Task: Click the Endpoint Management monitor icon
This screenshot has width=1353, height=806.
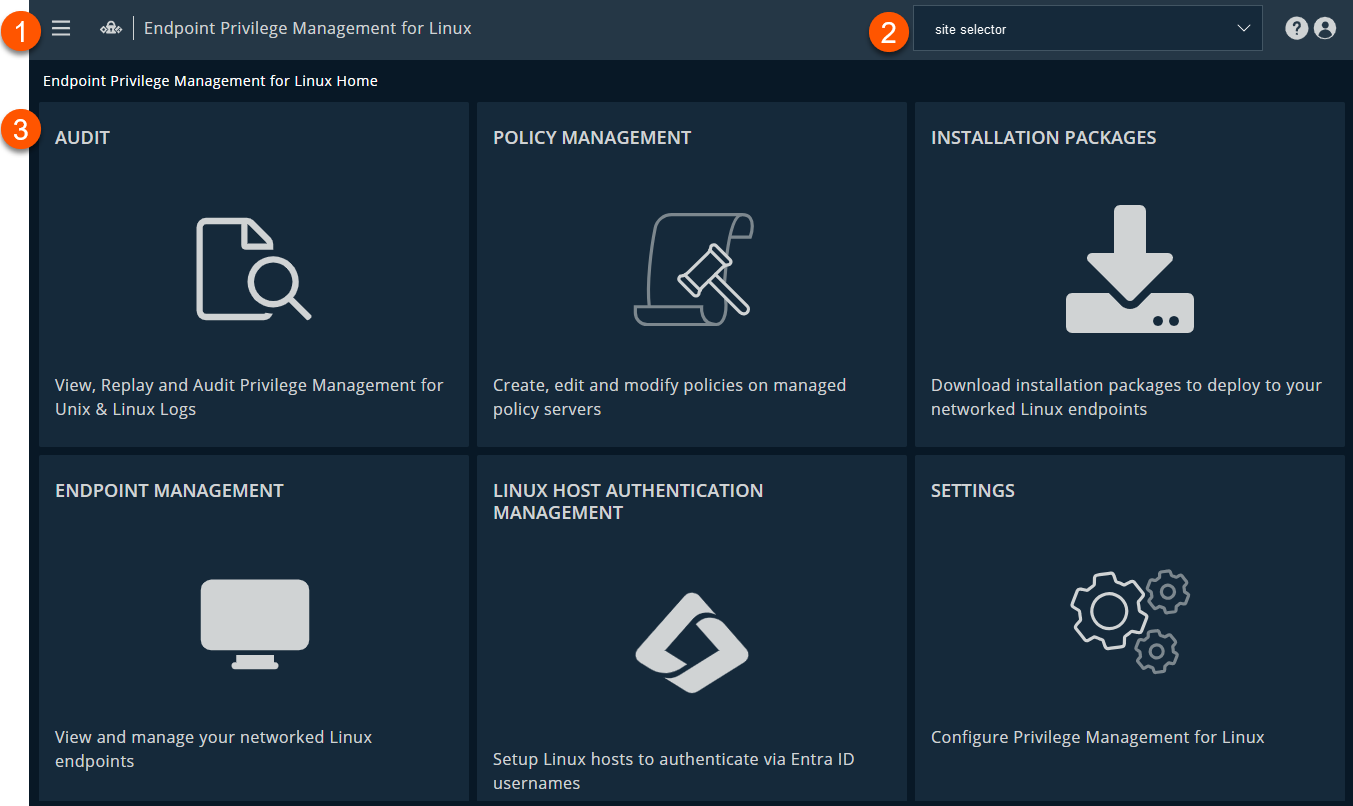Action: (x=255, y=623)
